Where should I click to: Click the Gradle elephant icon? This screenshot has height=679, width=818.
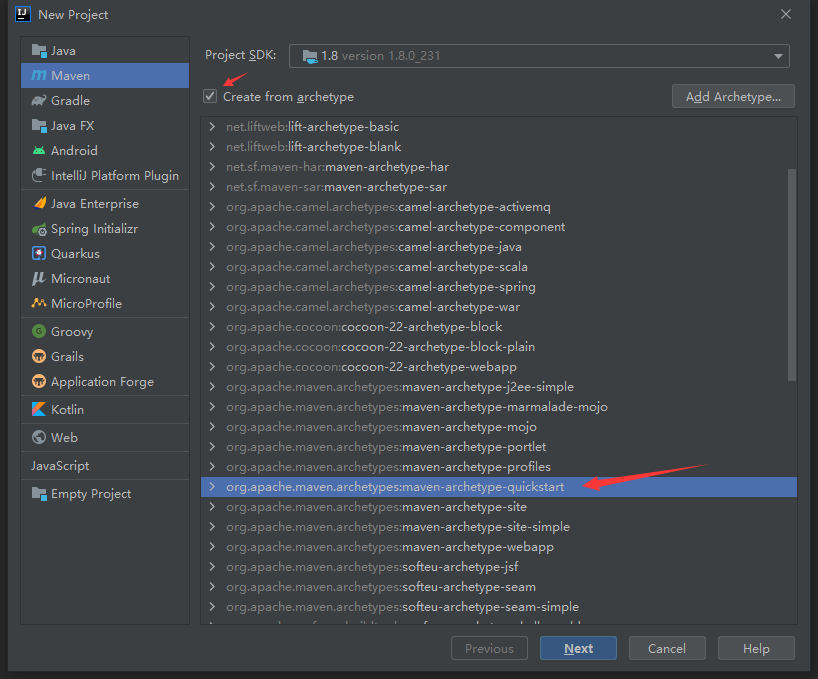39,101
